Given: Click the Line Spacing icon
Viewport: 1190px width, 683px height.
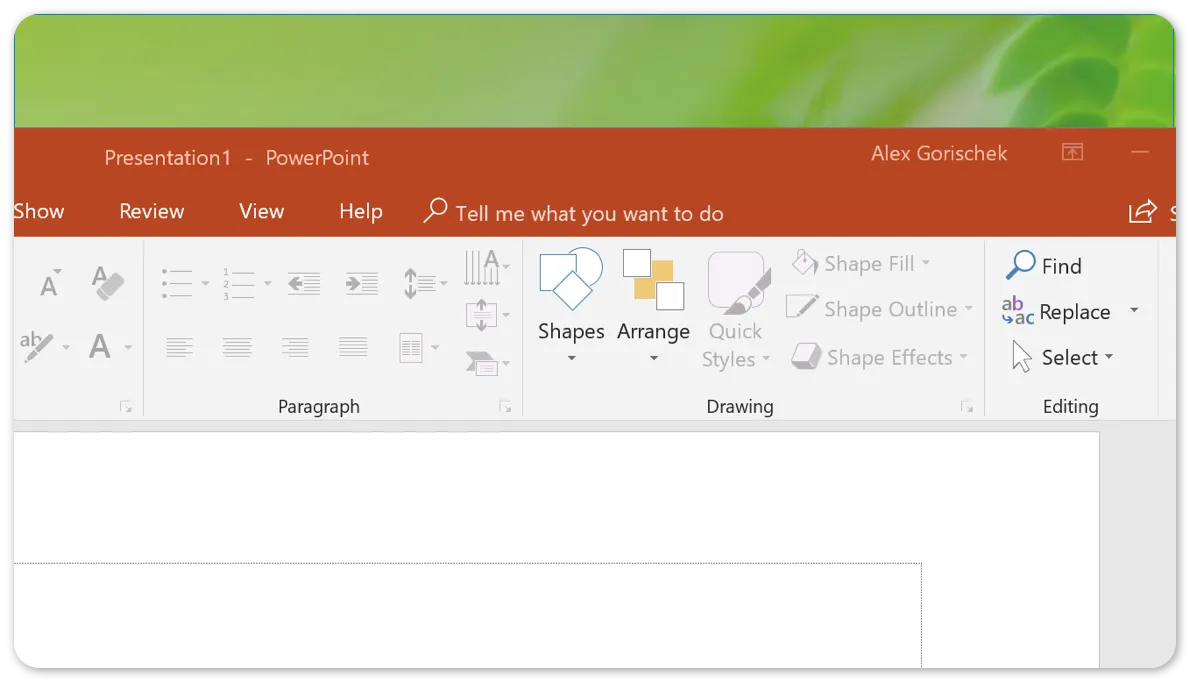Looking at the screenshot, I should click(420, 283).
